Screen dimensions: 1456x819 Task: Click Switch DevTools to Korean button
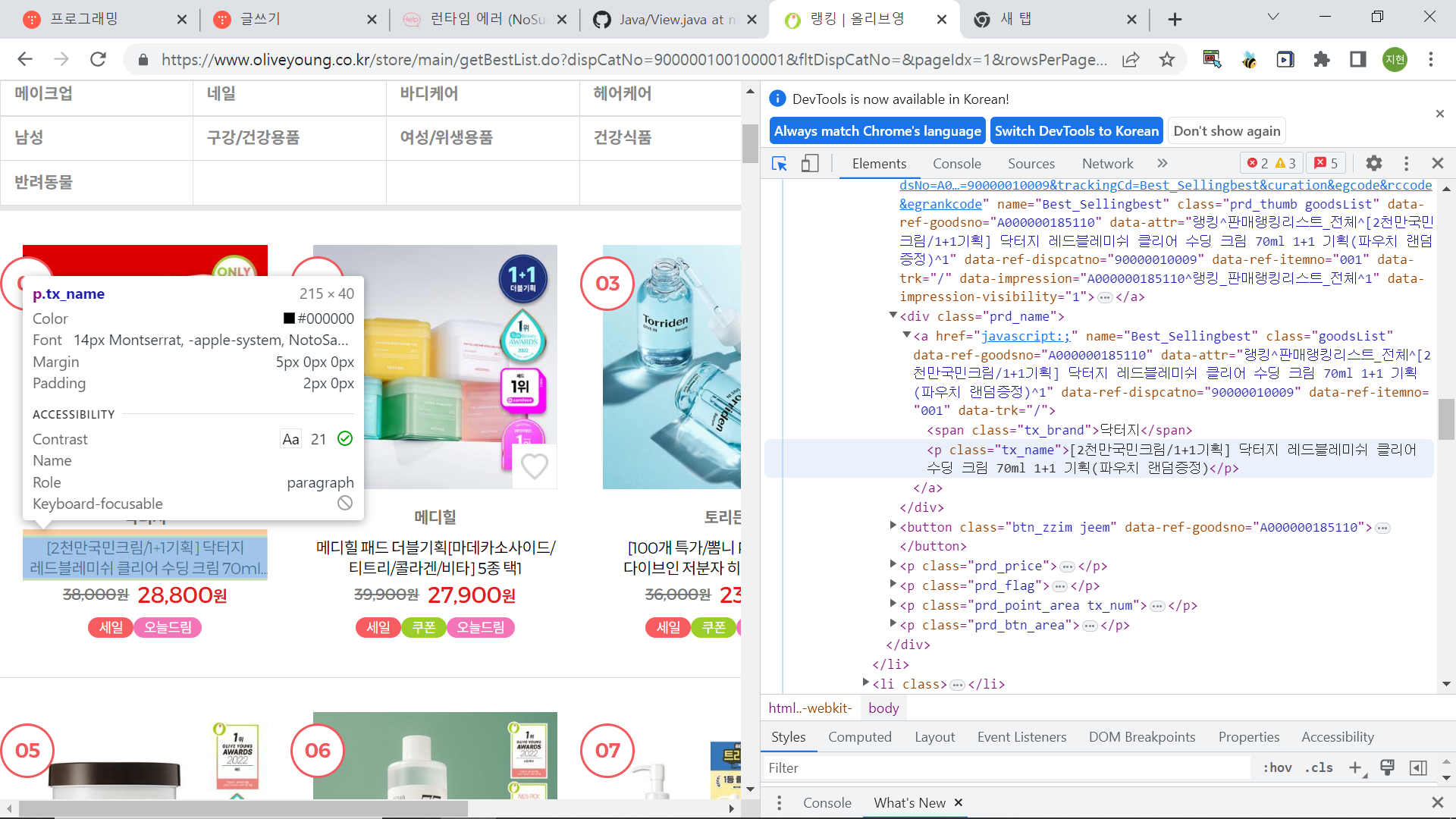1076,130
